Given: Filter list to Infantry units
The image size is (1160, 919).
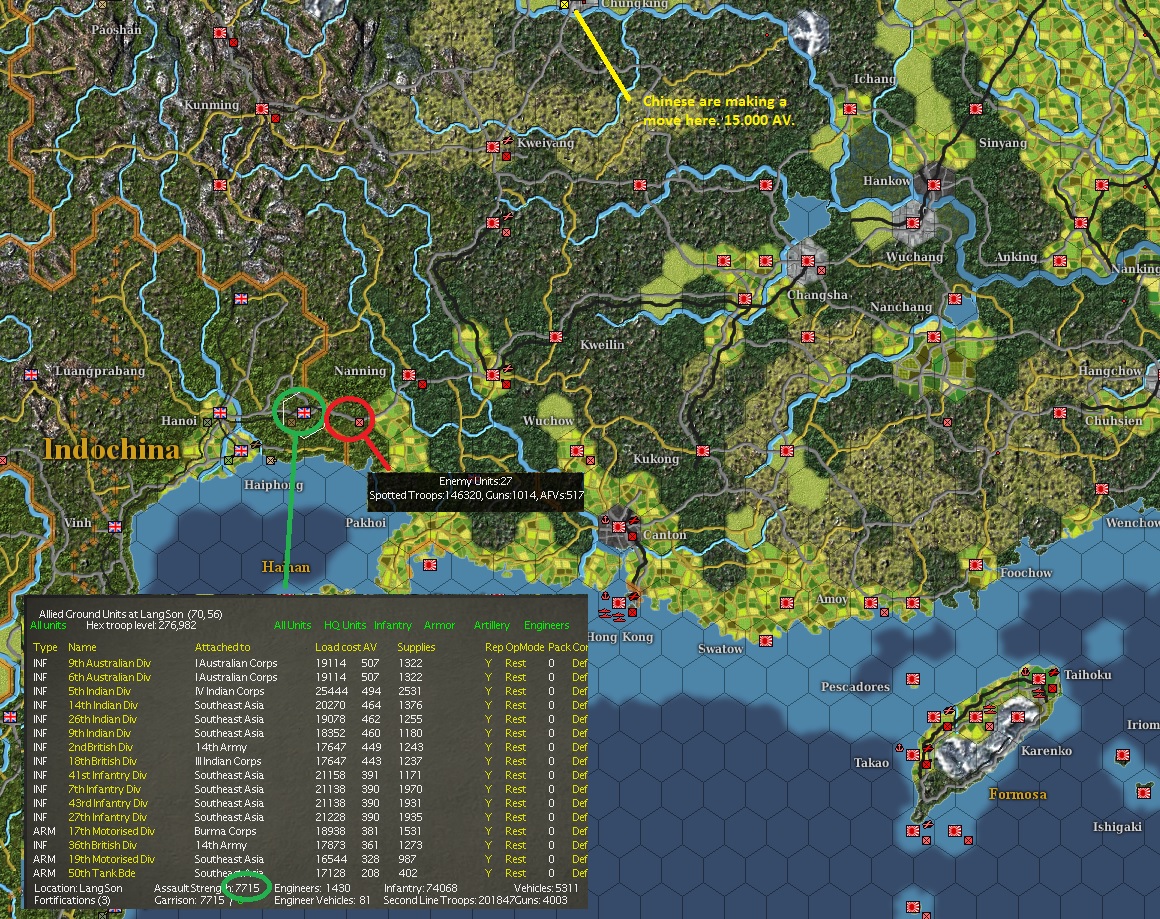Looking at the screenshot, I should tap(393, 625).
